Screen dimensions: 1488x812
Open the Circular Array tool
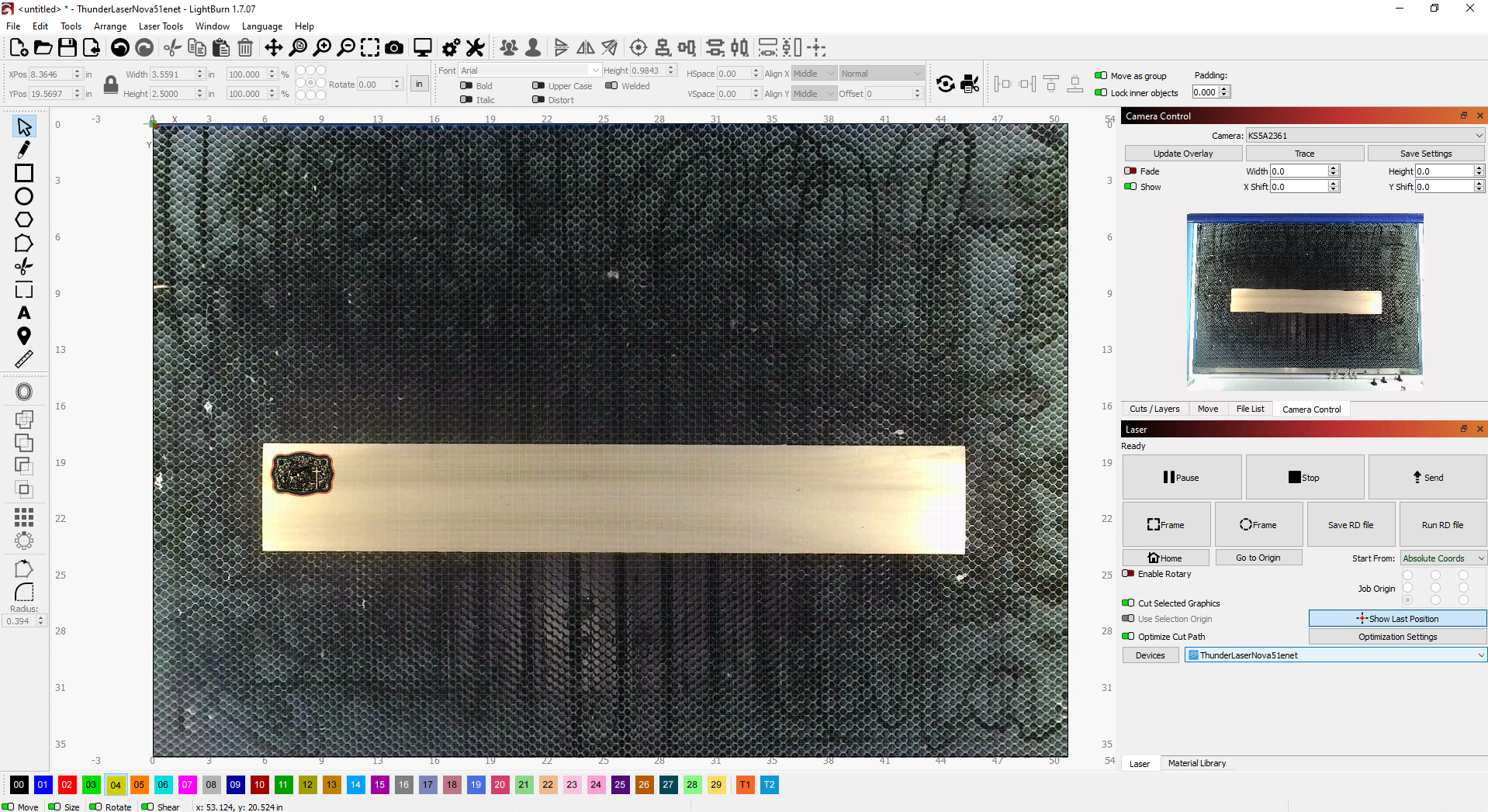[24, 540]
